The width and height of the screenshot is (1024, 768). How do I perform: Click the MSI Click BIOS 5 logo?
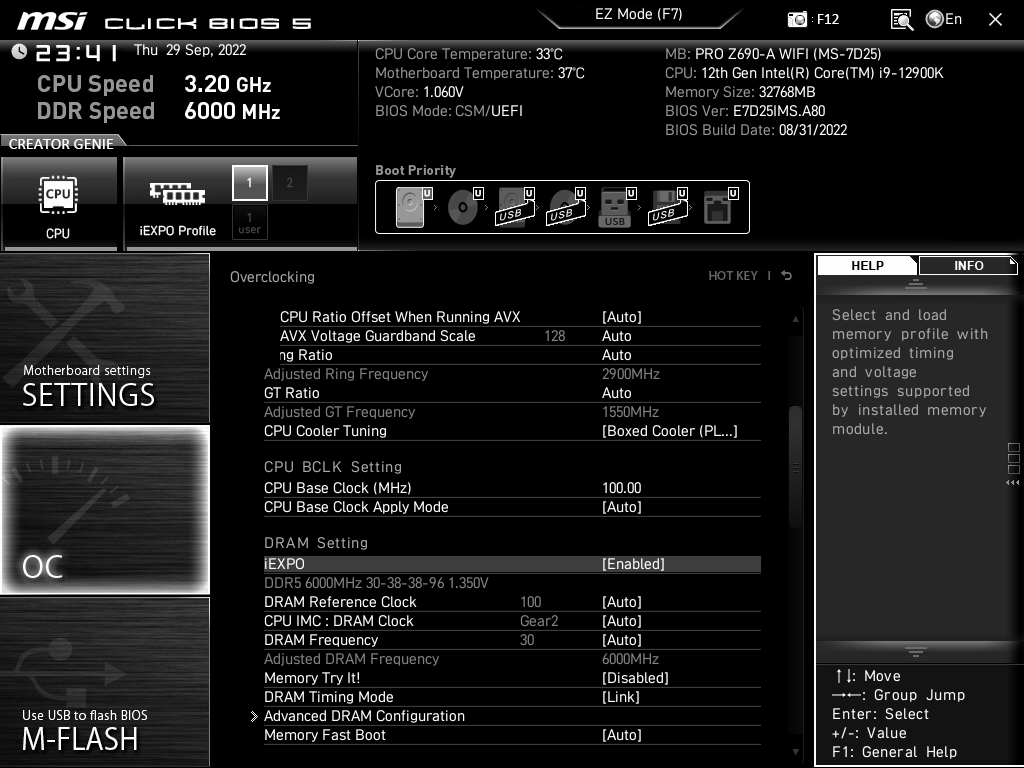tap(164, 22)
